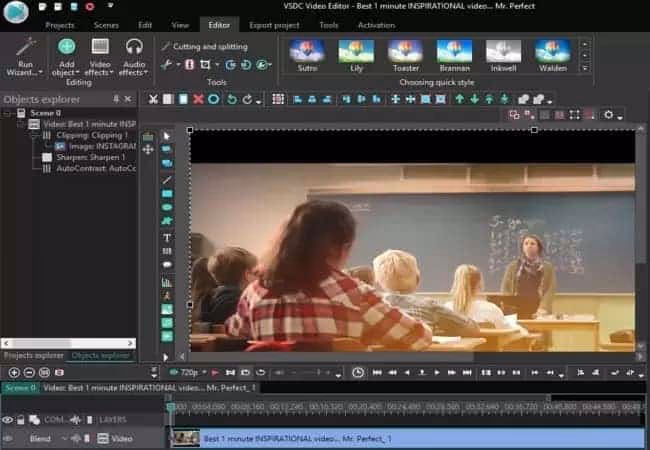Zoom in the timeline with plus icon
This screenshot has width=650, height=450.
[x=14, y=373]
